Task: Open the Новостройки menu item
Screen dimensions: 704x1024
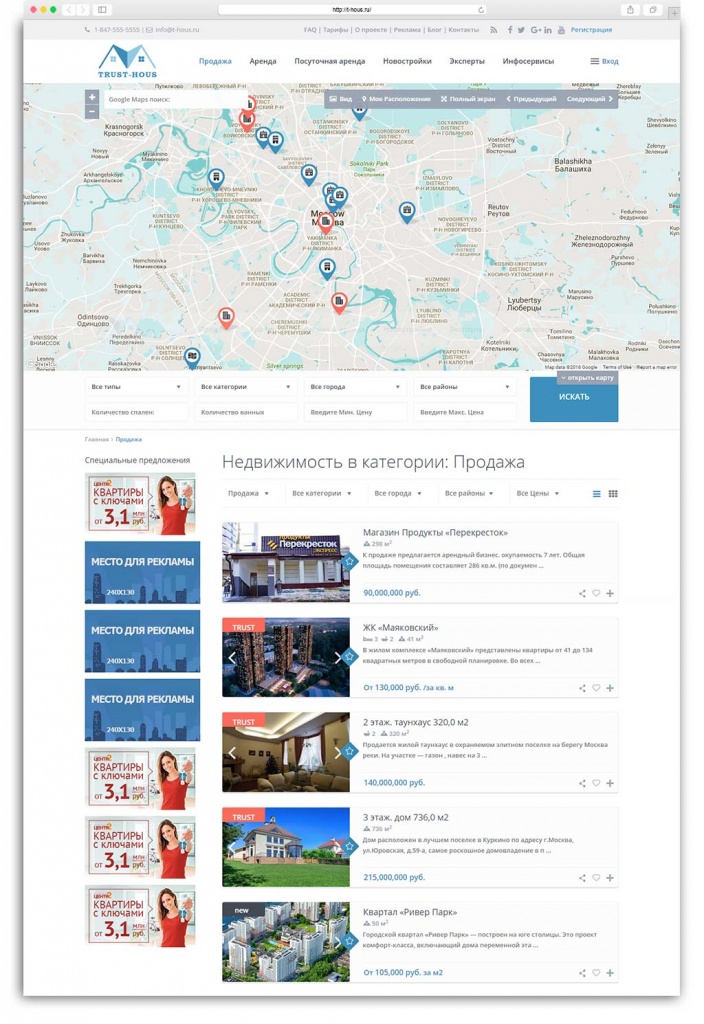Action: coord(407,61)
